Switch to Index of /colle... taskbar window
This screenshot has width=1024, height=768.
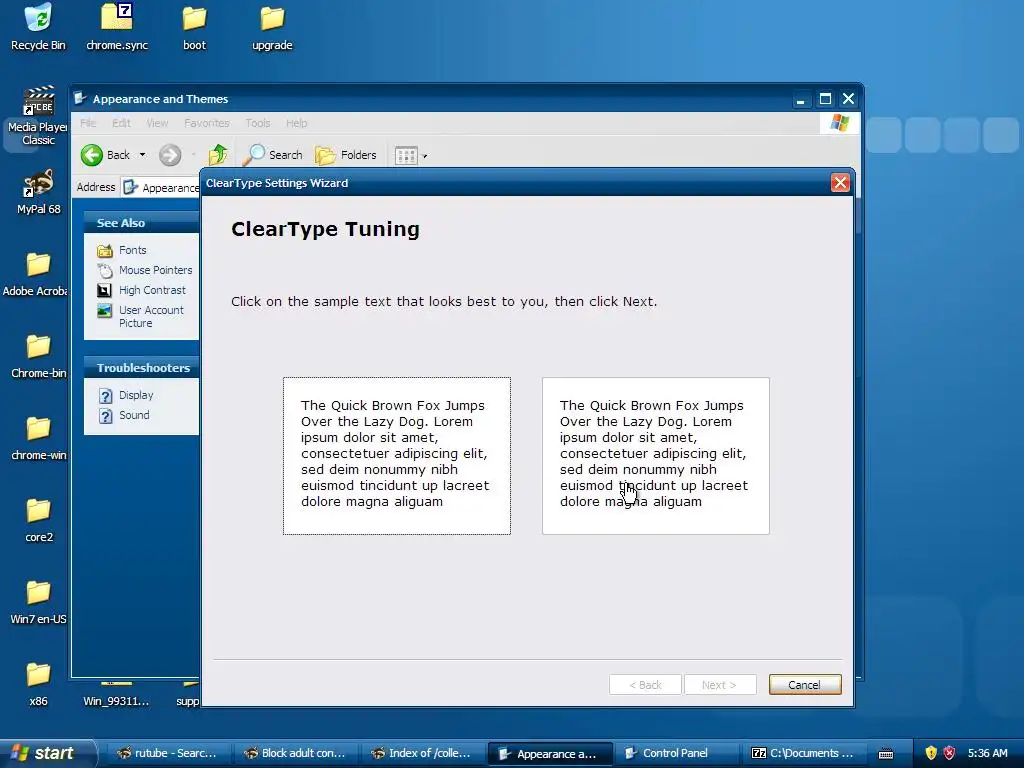click(x=422, y=753)
